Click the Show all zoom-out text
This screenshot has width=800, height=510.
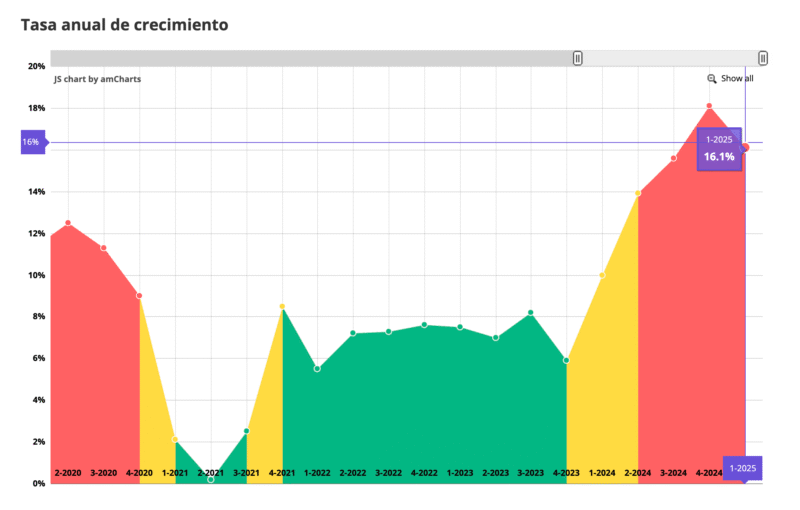737,79
